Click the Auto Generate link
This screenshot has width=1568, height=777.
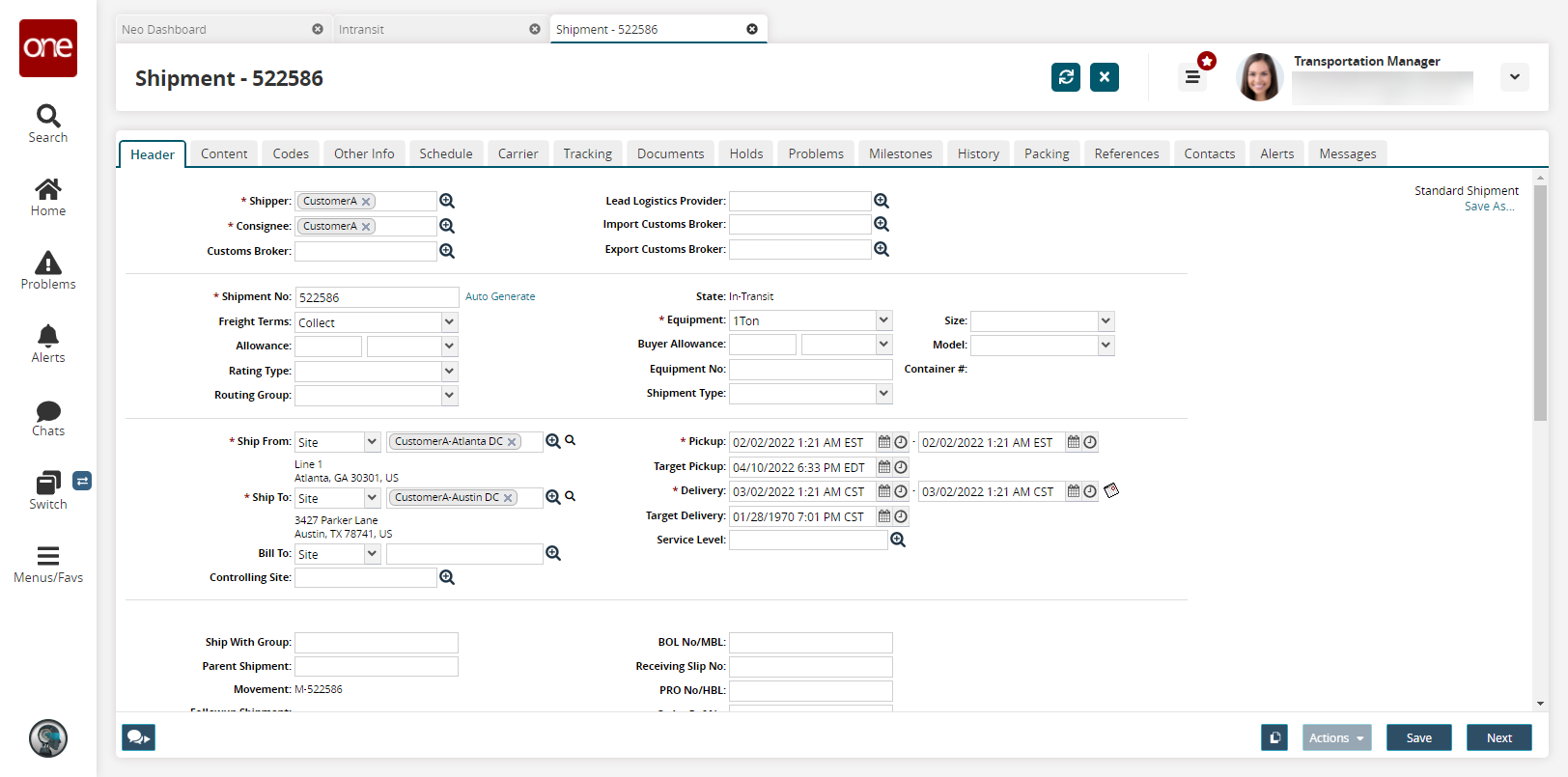(500, 296)
